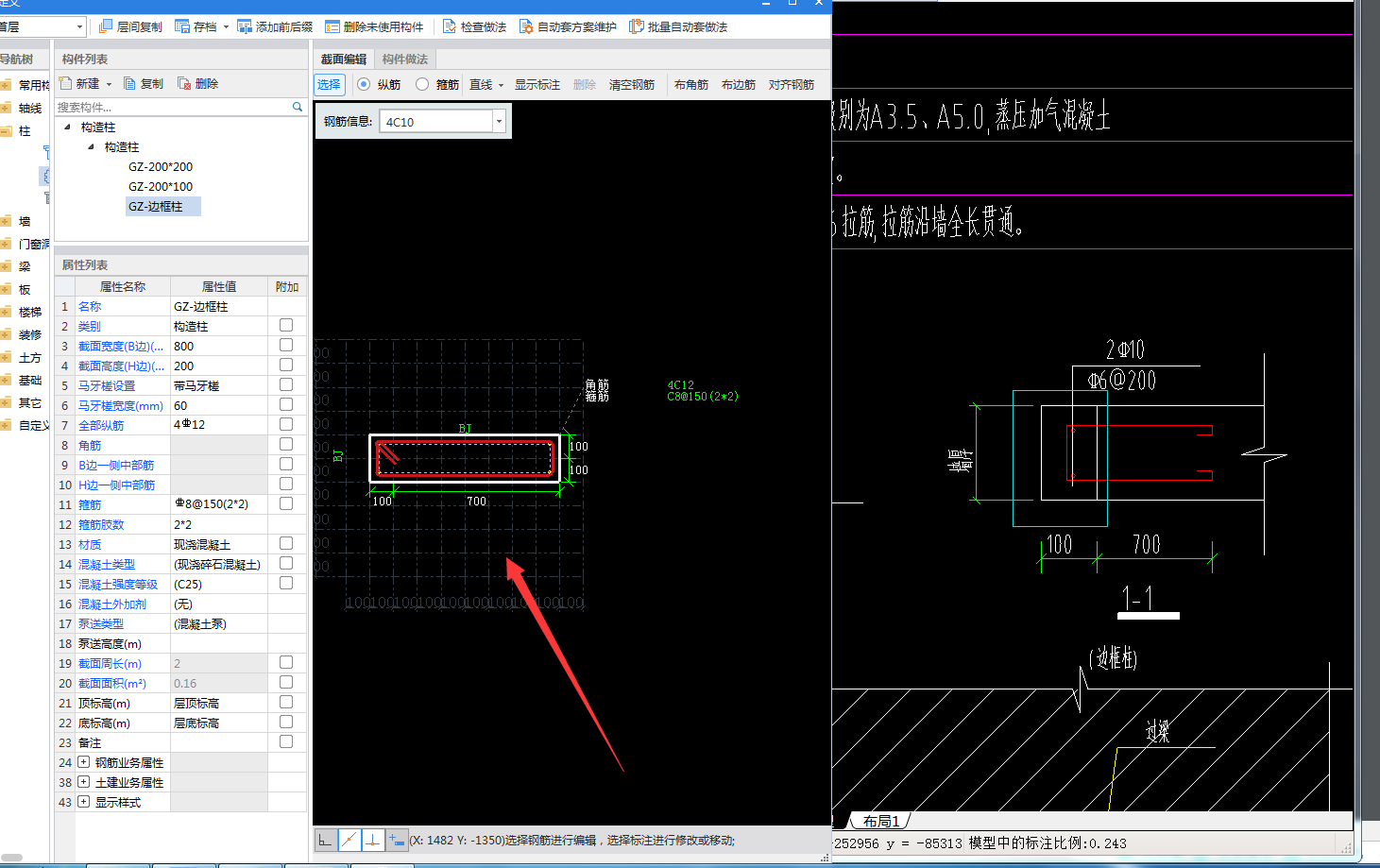Viewport: 1380px width, 868px height.
Task: Click the 批量自动套做法 icon
Action: tap(637, 26)
